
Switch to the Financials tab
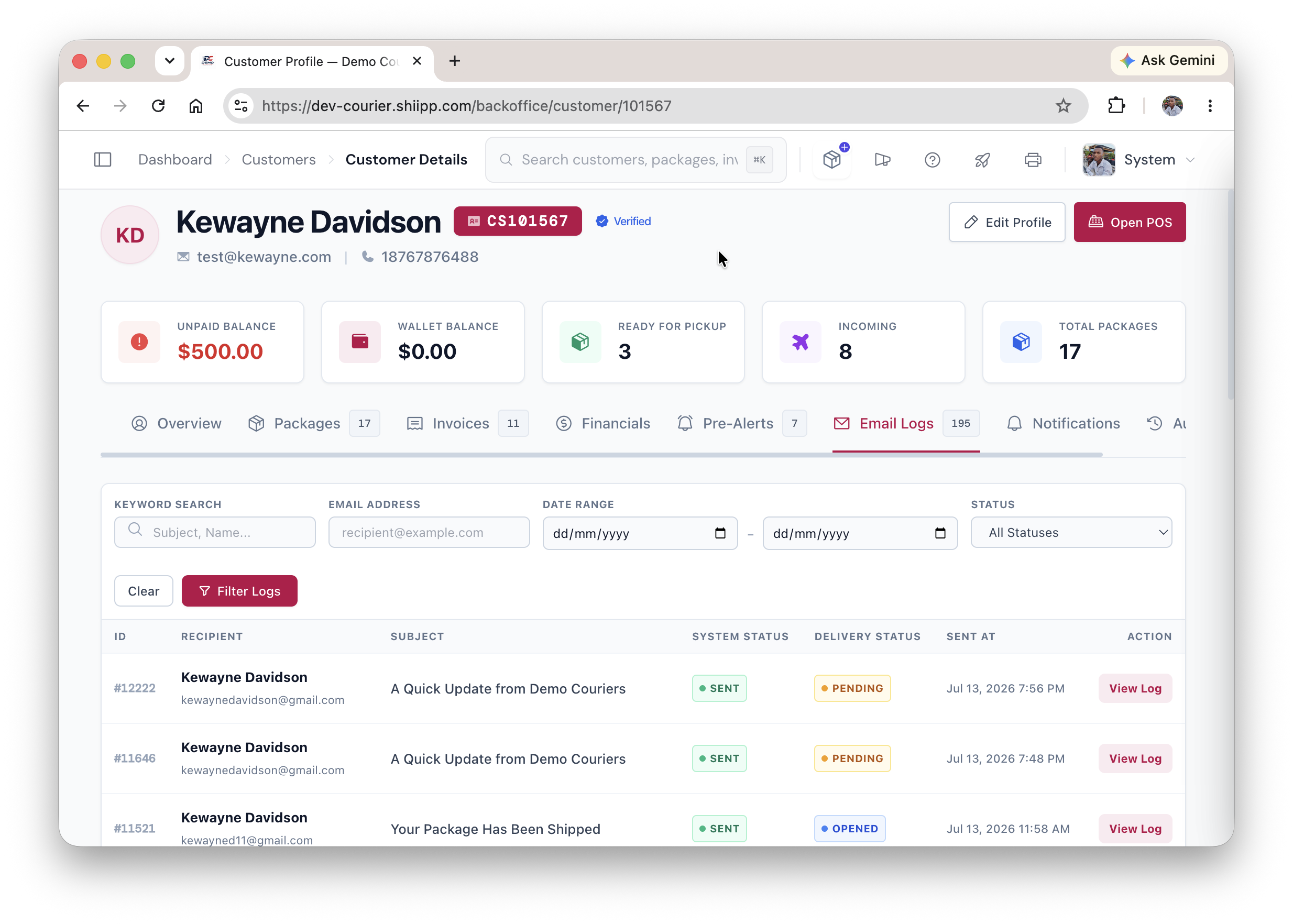pos(602,424)
